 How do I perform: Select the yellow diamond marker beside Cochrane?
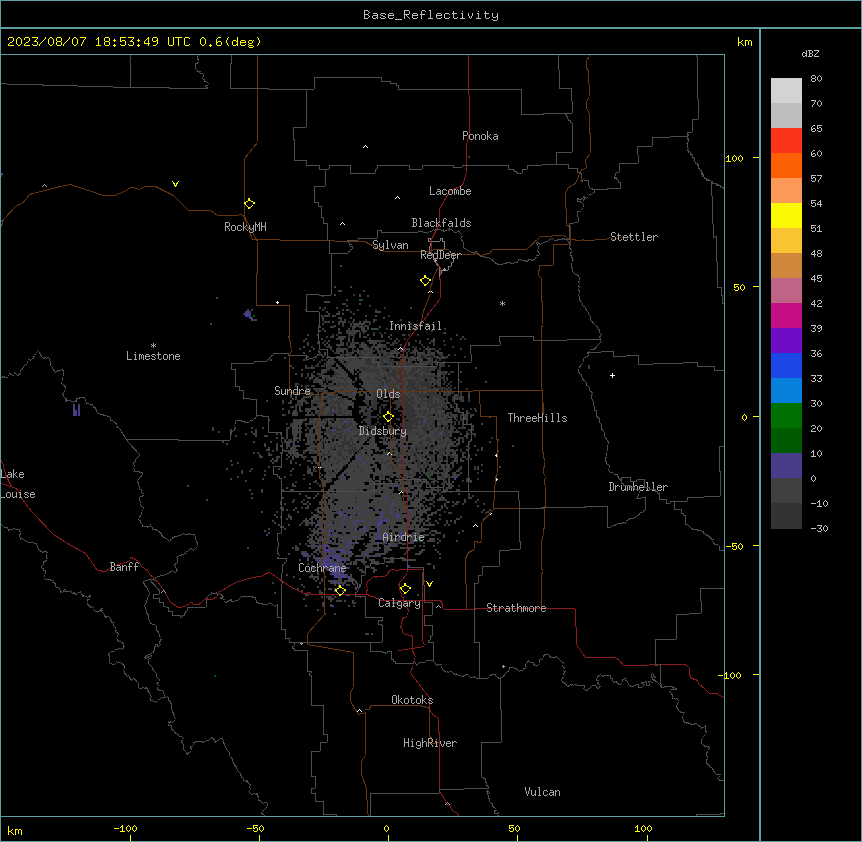[x=340, y=590]
